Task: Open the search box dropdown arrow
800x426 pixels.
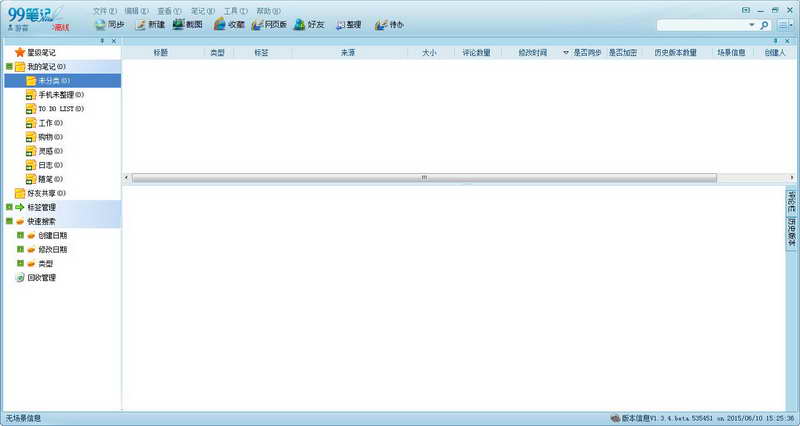Action: [752, 25]
